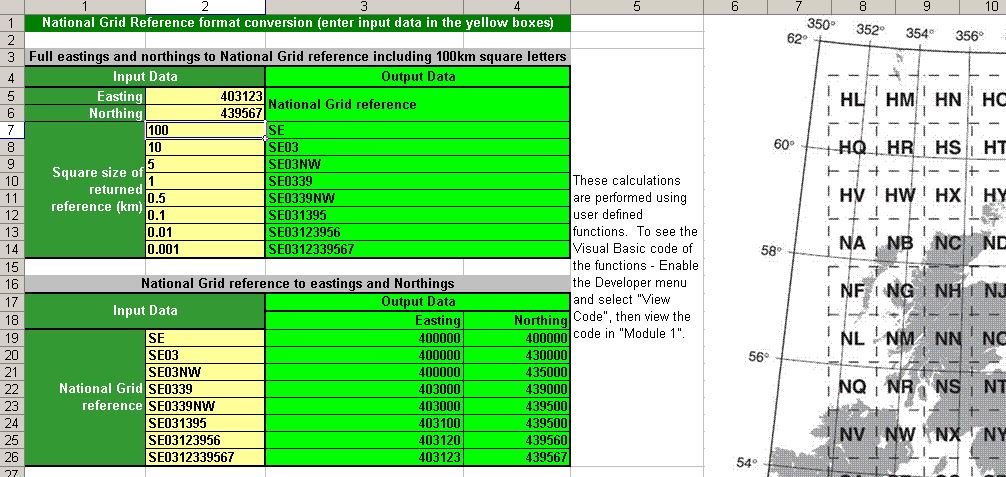The width and height of the screenshot is (1006, 477).
Task: Click the 'Square size of returned reference' label
Action: click(85, 189)
